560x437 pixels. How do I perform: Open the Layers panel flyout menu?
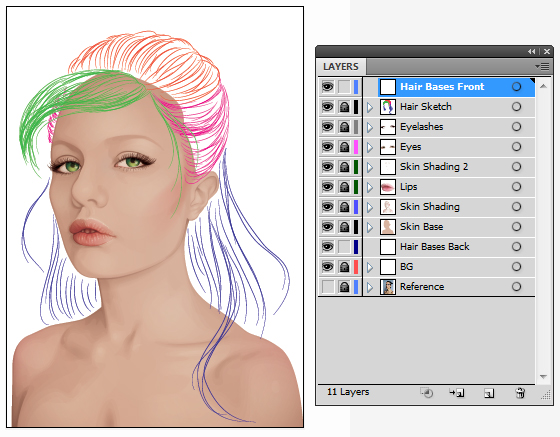tap(542, 66)
